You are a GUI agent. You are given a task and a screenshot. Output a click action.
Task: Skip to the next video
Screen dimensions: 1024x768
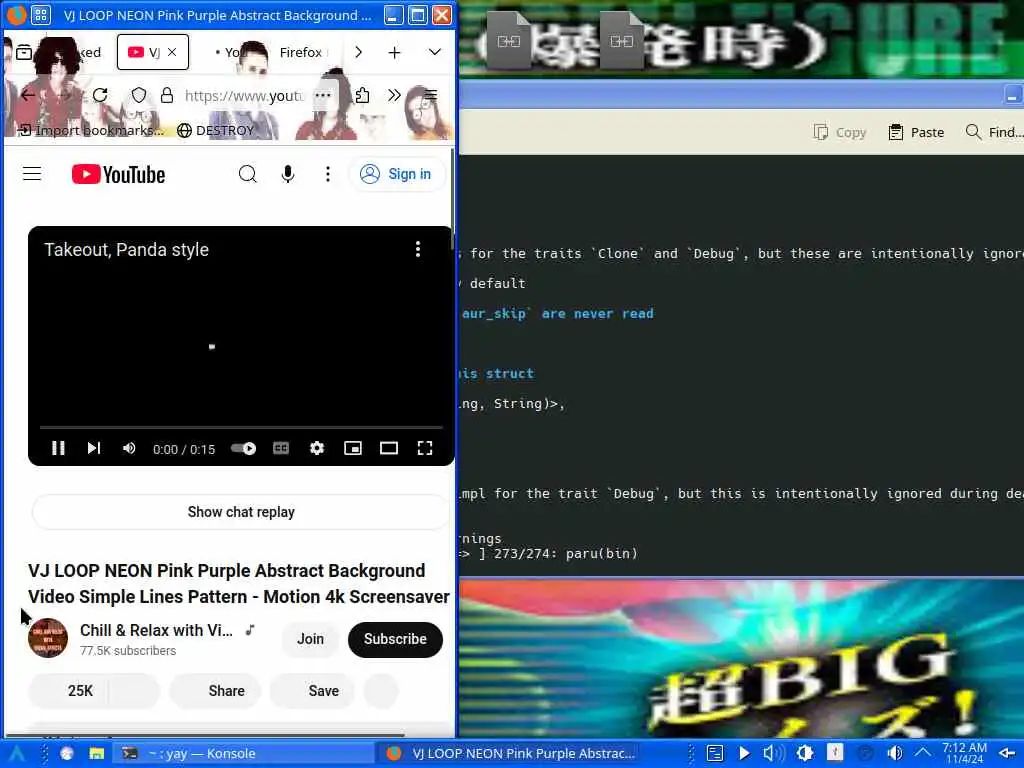pos(93,448)
